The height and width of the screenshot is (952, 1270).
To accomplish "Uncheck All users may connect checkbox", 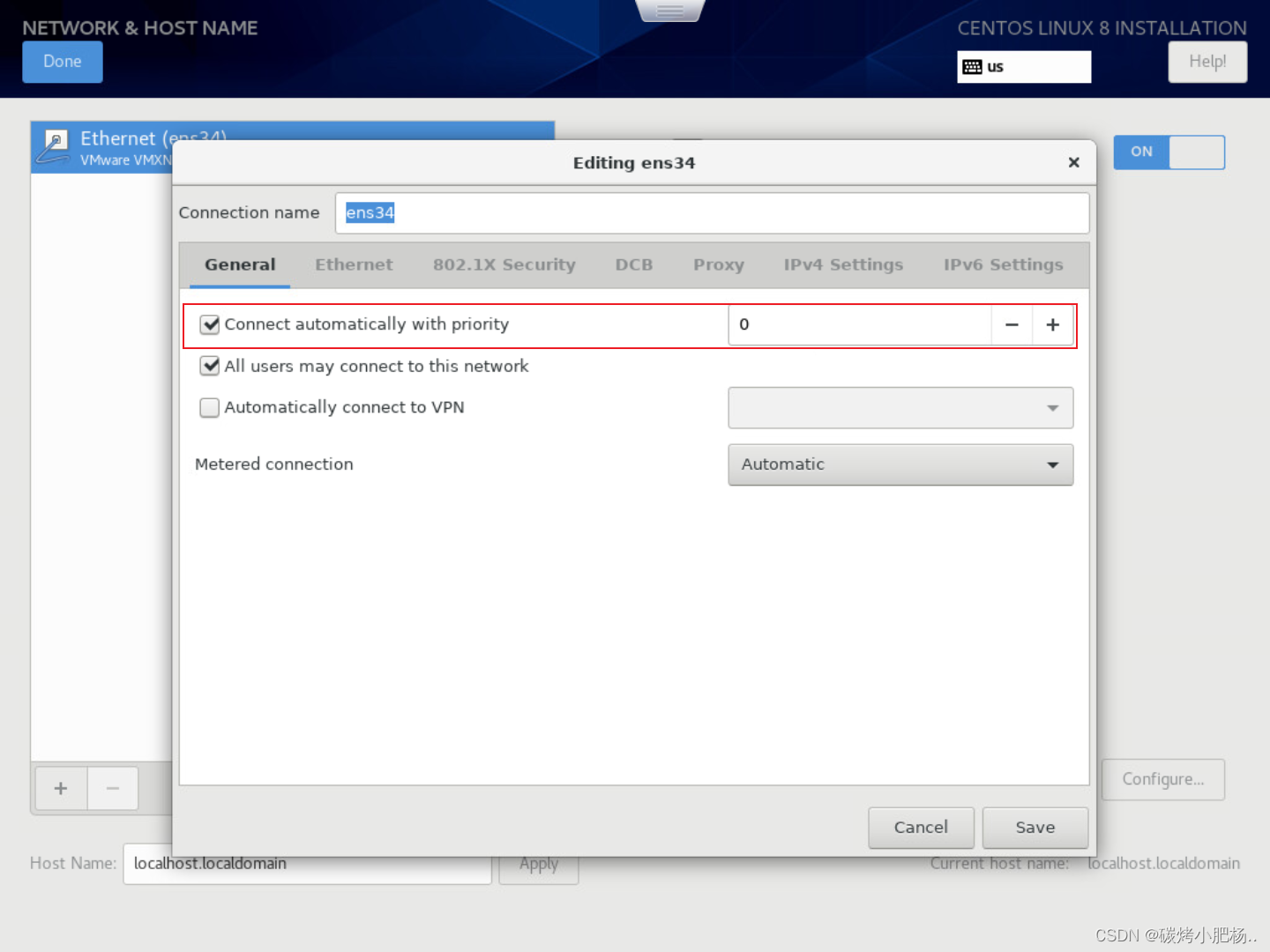I will click(210, 366).
